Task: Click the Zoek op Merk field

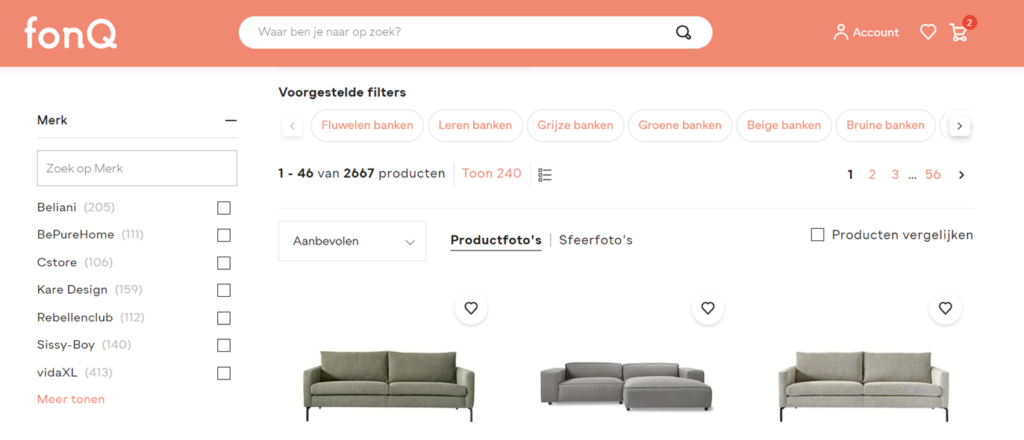Action: (x=137, y=168)
